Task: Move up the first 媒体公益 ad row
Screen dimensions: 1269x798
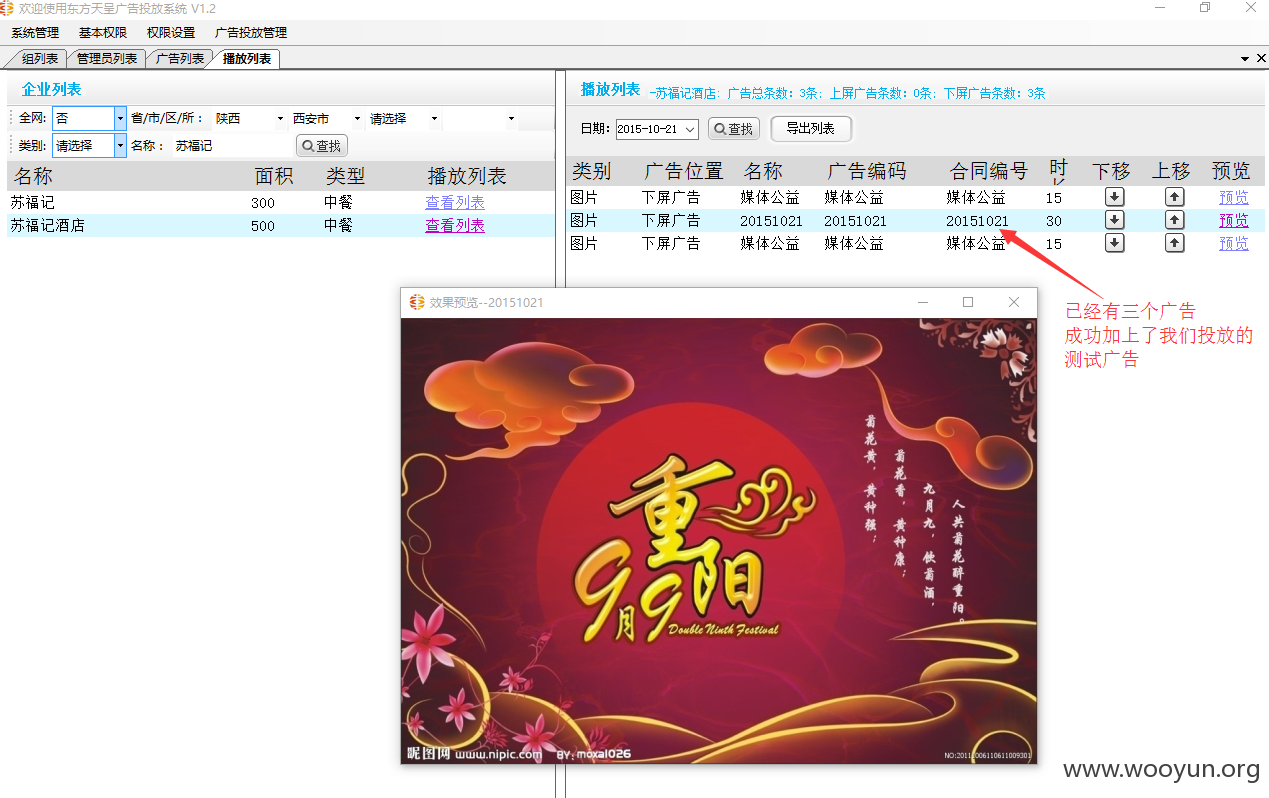Action: (x=1175, y=197)
